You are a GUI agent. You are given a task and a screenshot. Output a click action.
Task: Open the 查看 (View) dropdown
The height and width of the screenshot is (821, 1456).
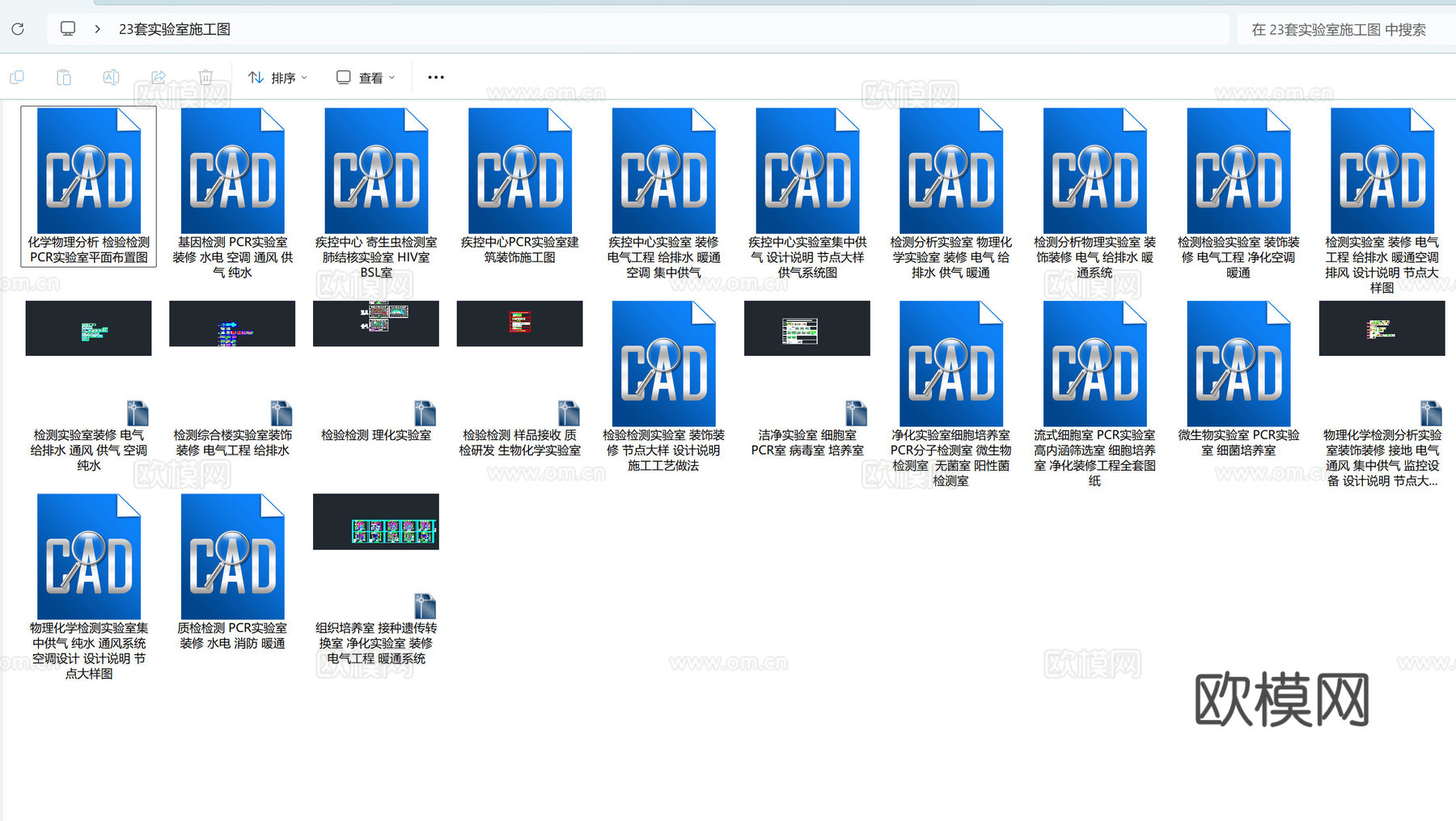tap(365, 77)
